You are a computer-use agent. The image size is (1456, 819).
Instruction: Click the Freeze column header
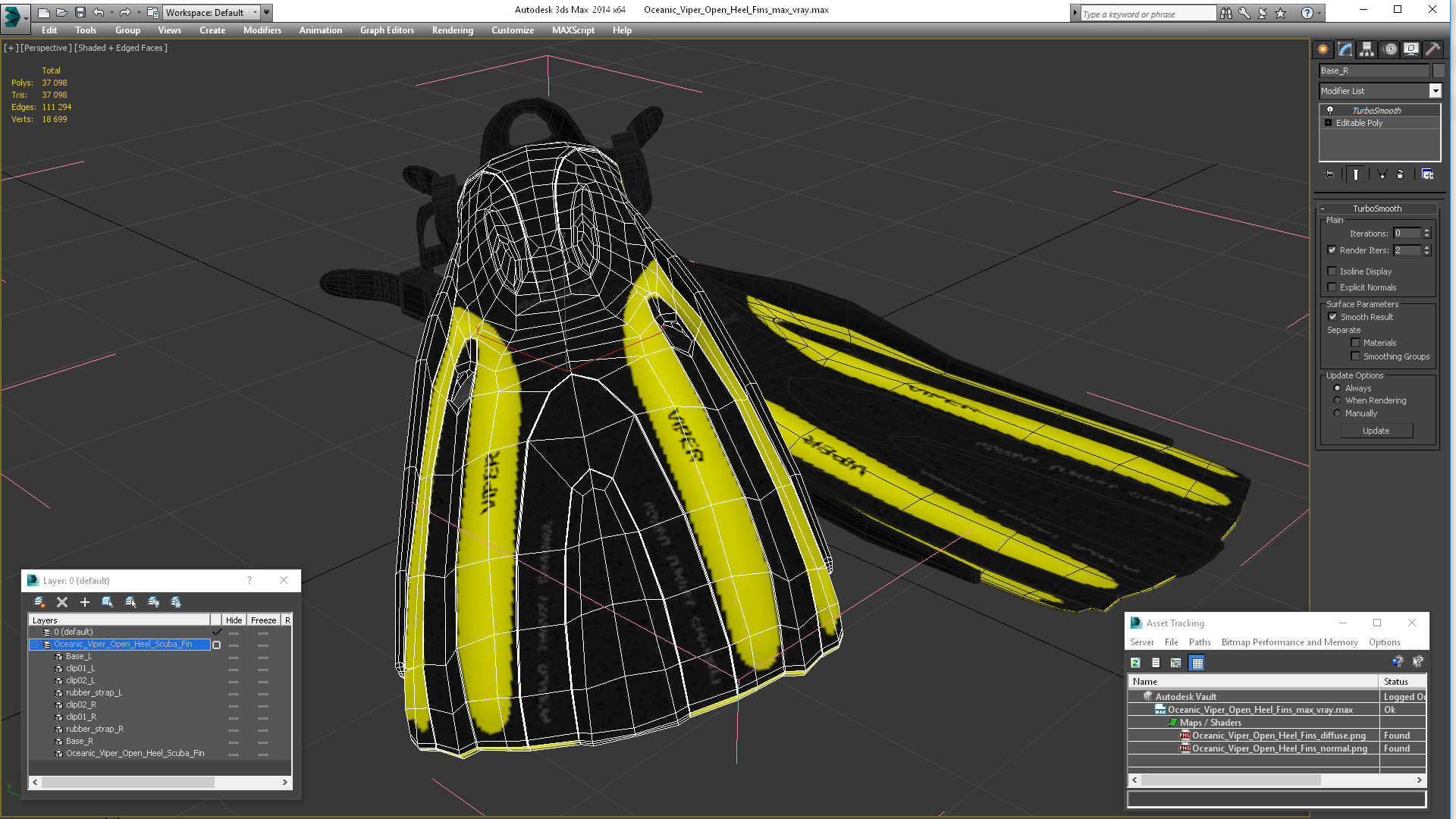coord(263,620)
